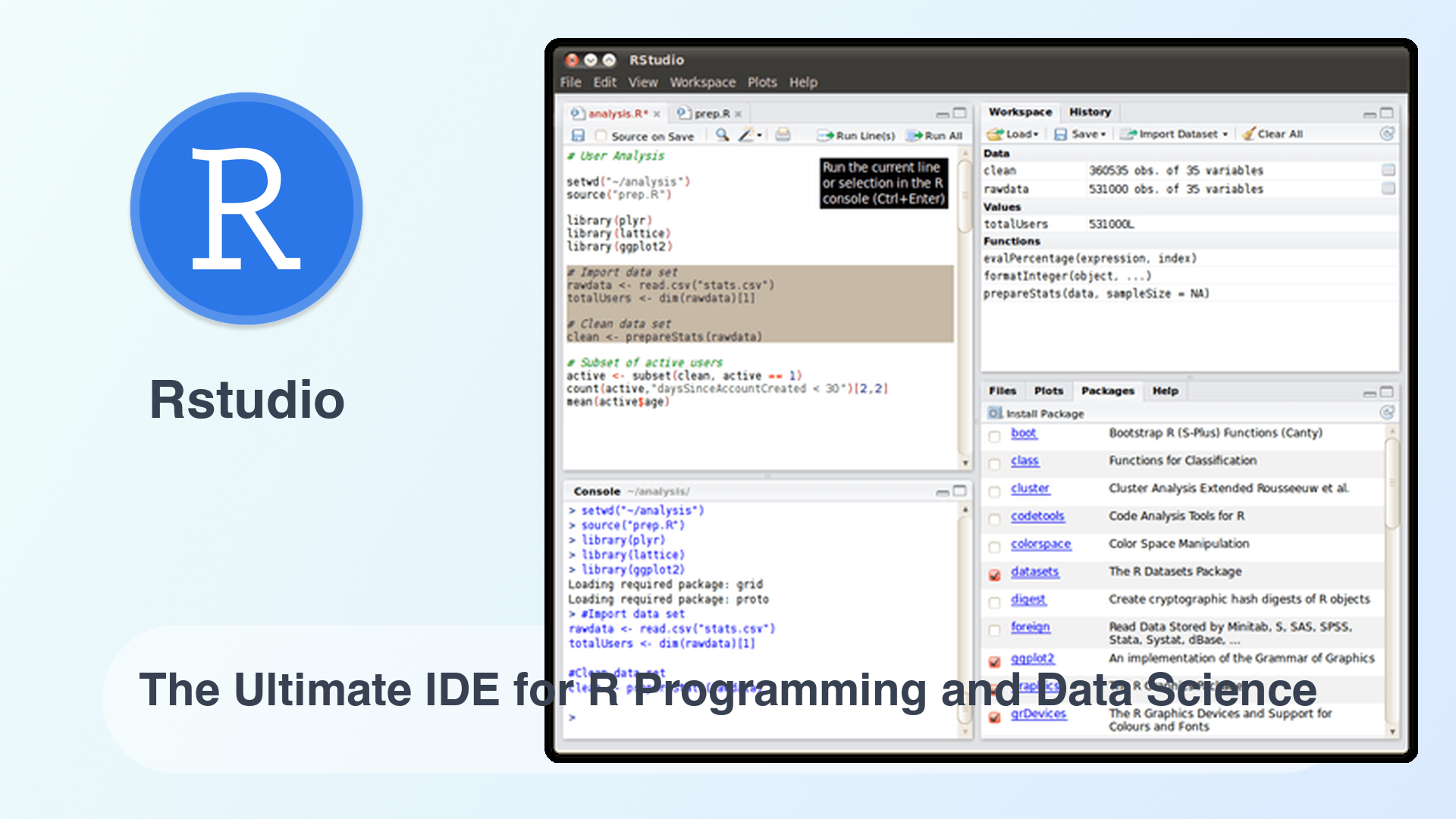The height and width of the screenshot is (819, 1456).
Task: Switch to the Plots tab in lower pane
Action: coord(1049,391)
